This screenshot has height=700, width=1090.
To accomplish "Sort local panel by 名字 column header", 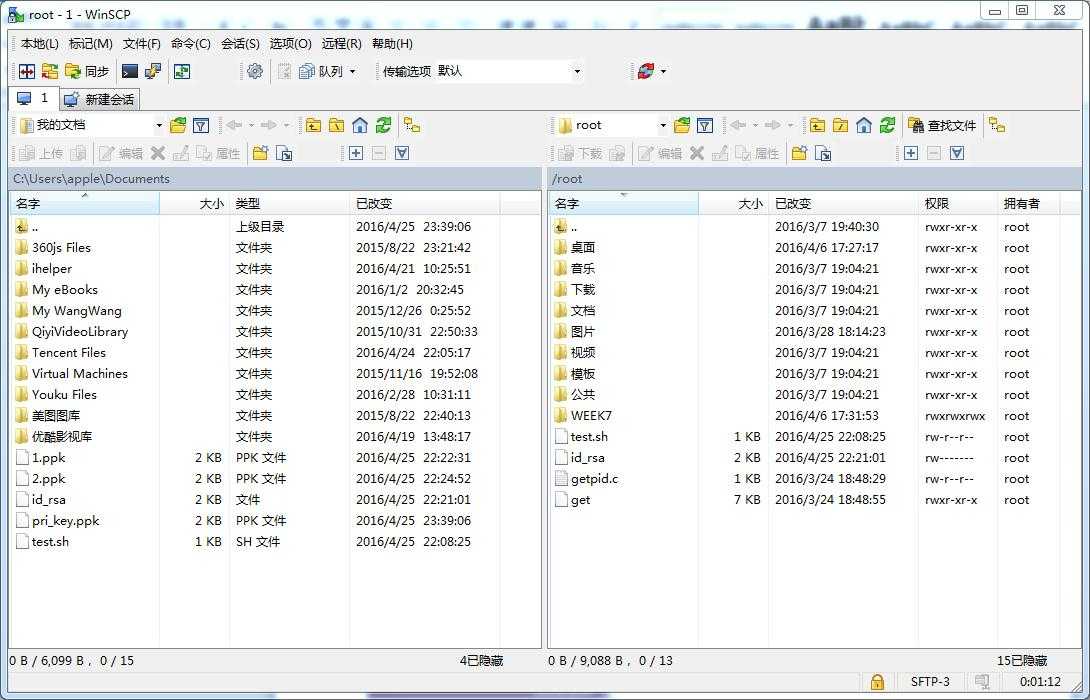I will click(x=85, y=203).
